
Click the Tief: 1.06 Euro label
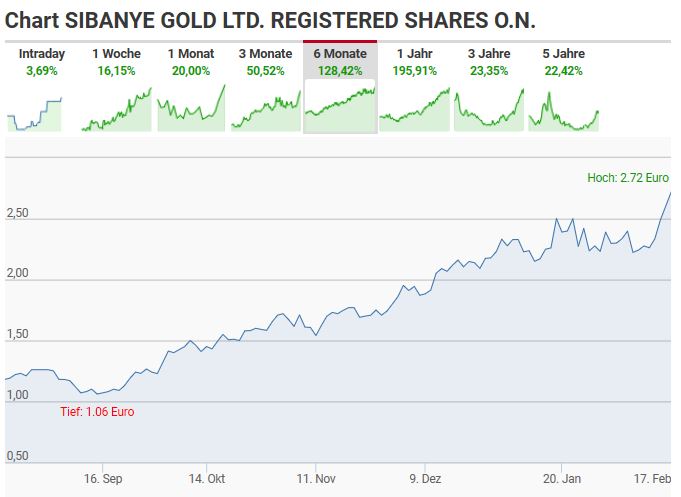[97, 411]
